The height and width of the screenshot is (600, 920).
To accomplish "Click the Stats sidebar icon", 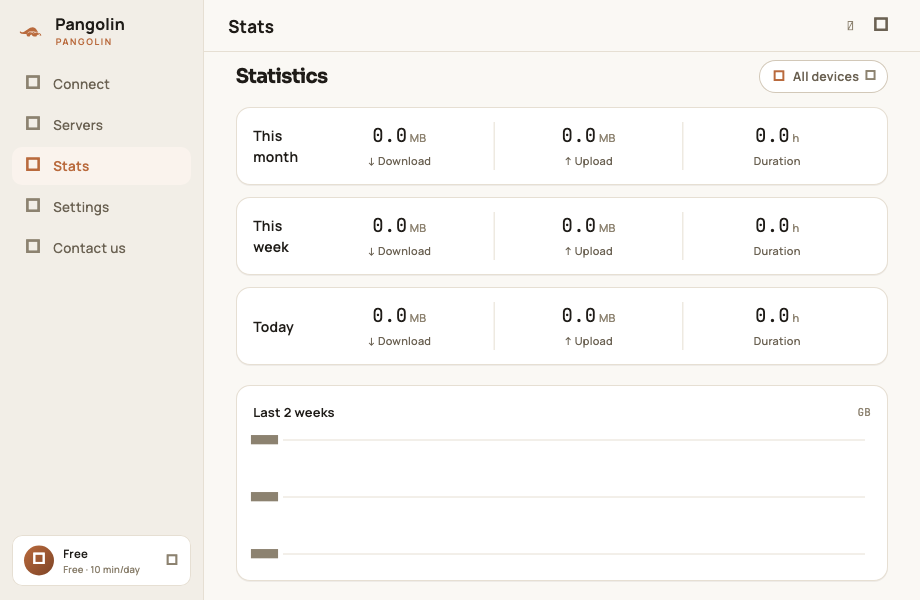I will pyautogui.click(x=33, y=165).
